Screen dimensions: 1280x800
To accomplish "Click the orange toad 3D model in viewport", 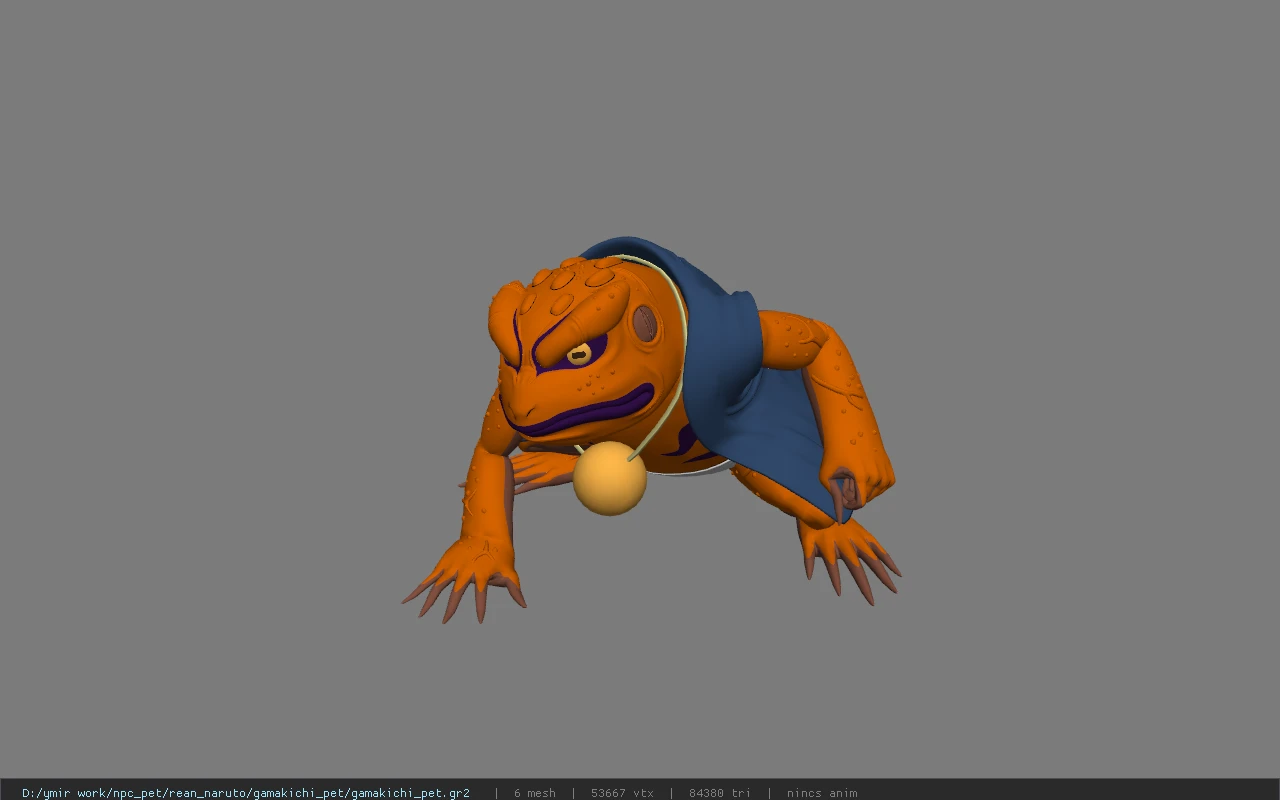I will (650, 430).
